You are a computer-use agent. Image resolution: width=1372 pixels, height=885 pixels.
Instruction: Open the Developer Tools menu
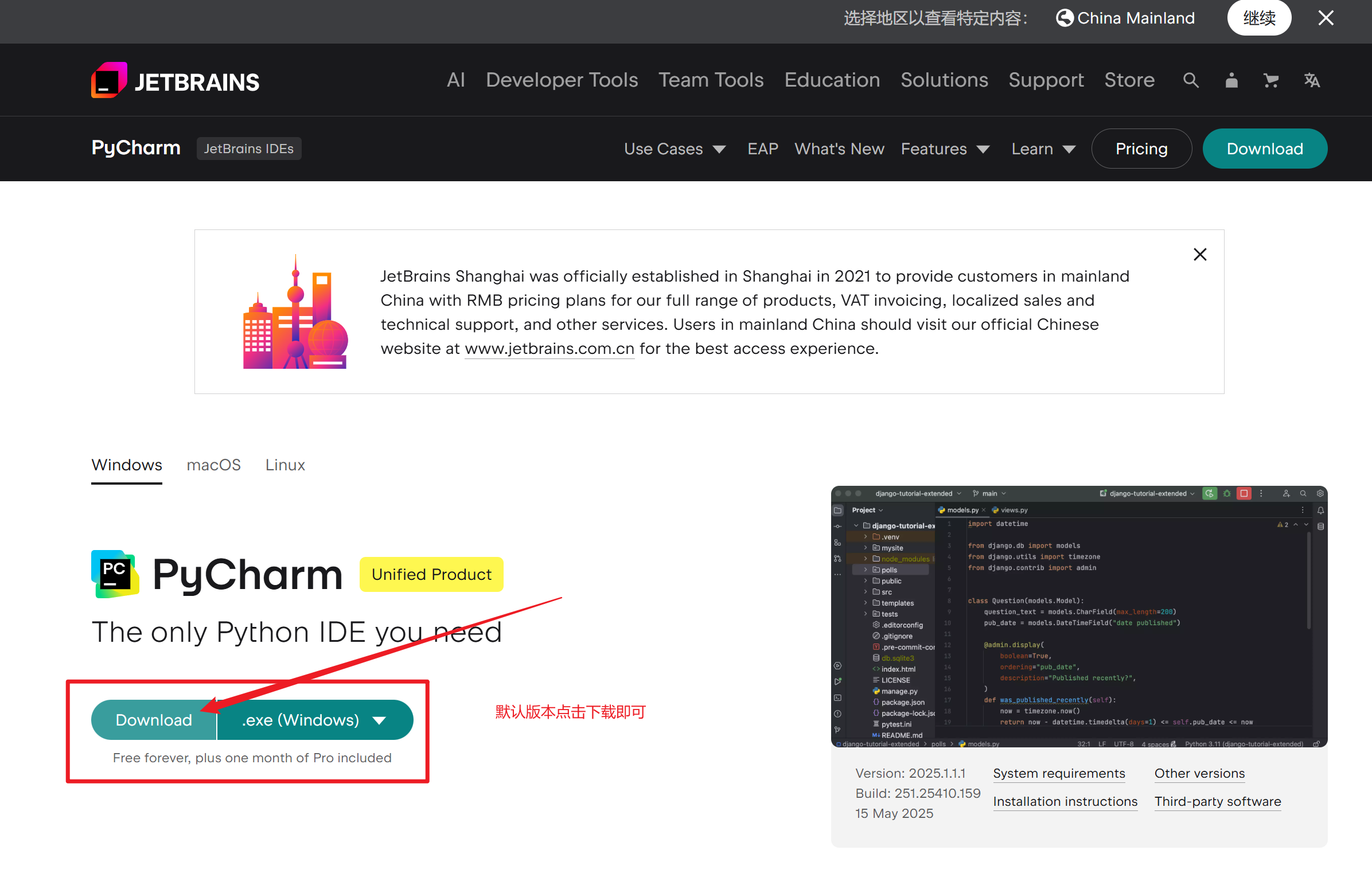tap(562, 80)
